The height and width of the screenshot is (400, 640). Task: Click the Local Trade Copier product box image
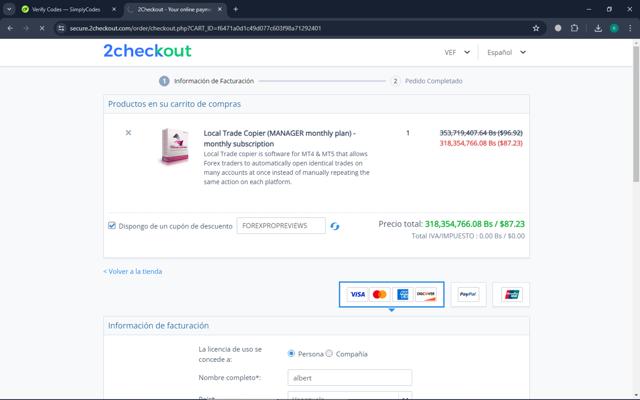175,146
